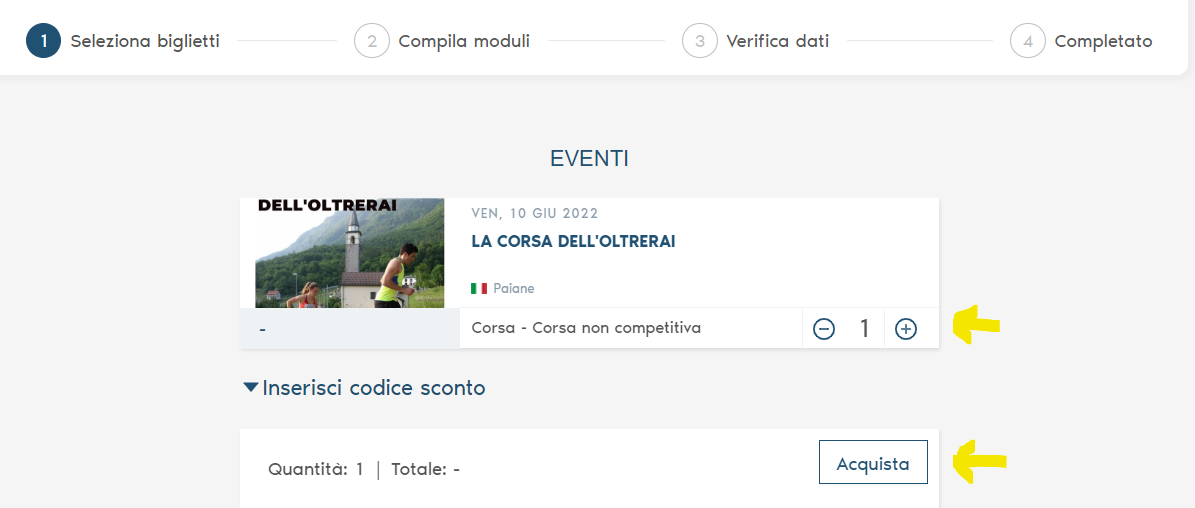Open the Compila moduli step
This screenshot has width=1195, height=508.
click(x=464, y=41)
